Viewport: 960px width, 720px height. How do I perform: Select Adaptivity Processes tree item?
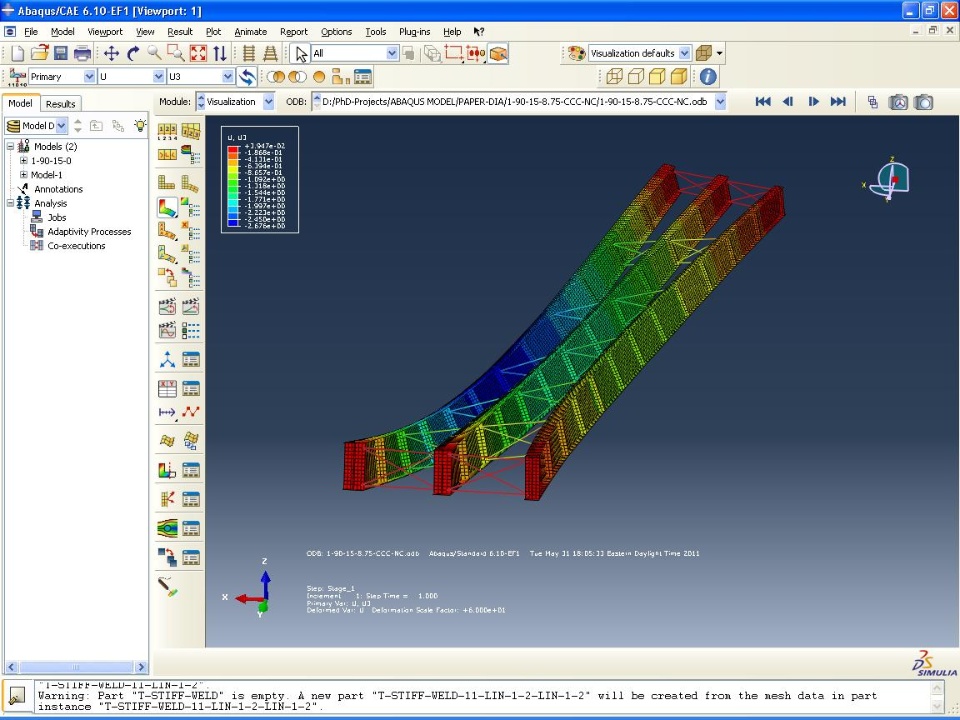tap(89, 231)
